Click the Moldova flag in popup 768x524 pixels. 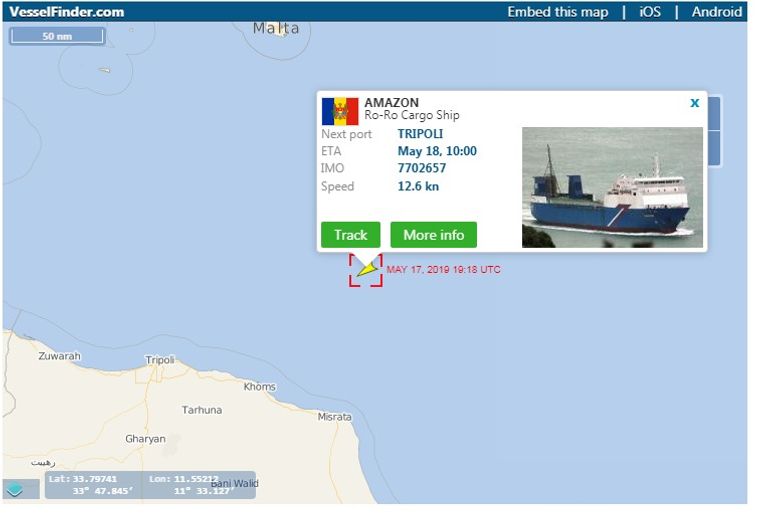pos(340,111)
